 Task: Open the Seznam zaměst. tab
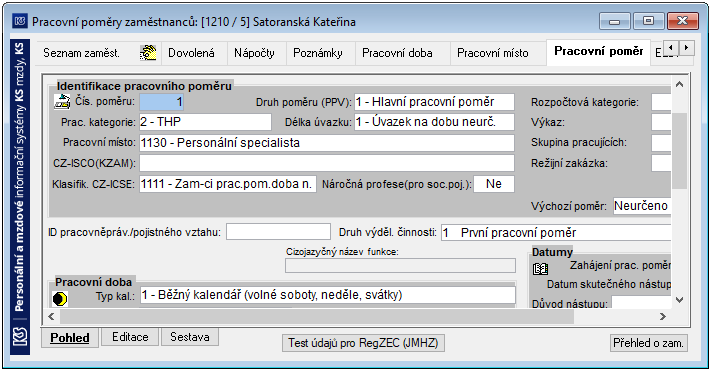coord(82,53)
